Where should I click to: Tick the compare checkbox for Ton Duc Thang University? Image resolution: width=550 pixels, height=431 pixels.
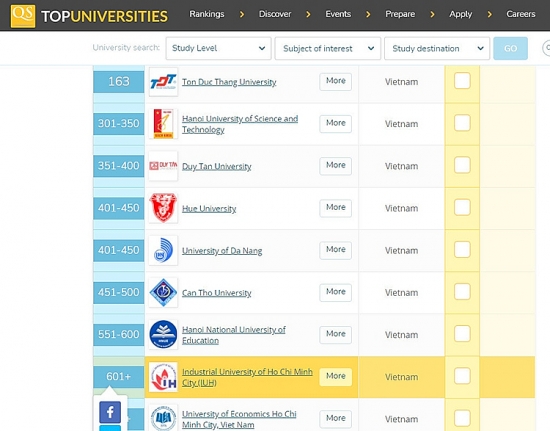tap(462, 81)
